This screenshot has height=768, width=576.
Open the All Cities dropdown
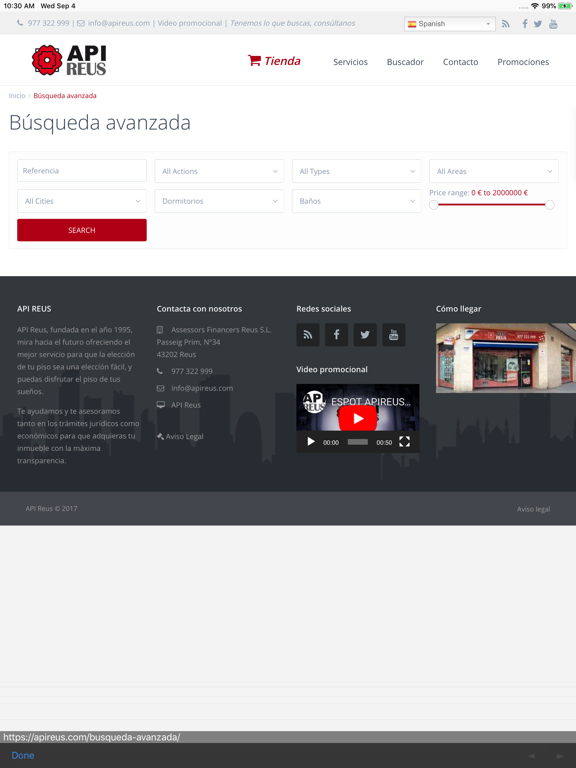tap(82, 201)
